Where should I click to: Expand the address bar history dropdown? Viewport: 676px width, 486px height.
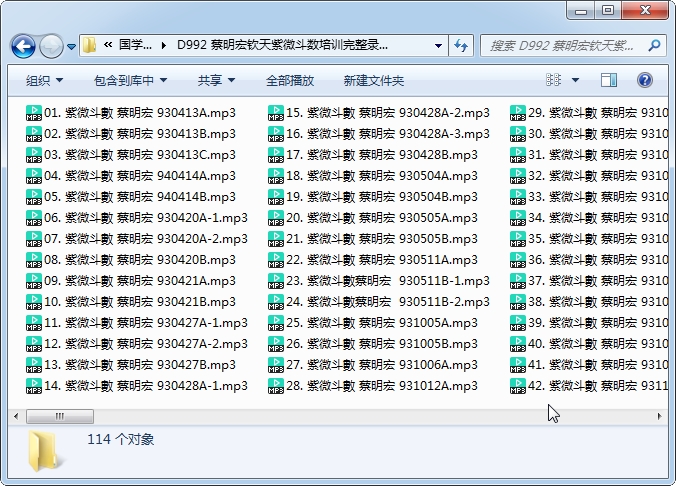pos(438,45)
